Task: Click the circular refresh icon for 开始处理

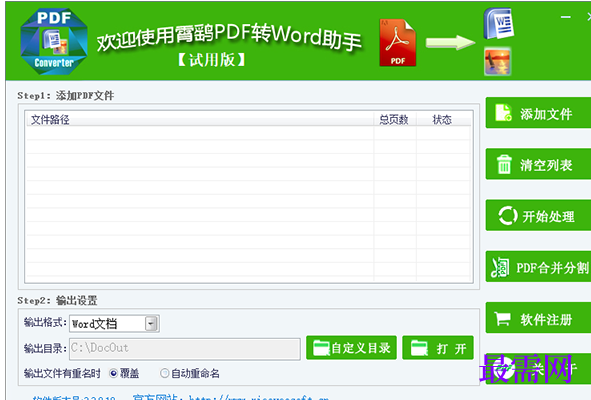Action: click(x=507, y=216)
